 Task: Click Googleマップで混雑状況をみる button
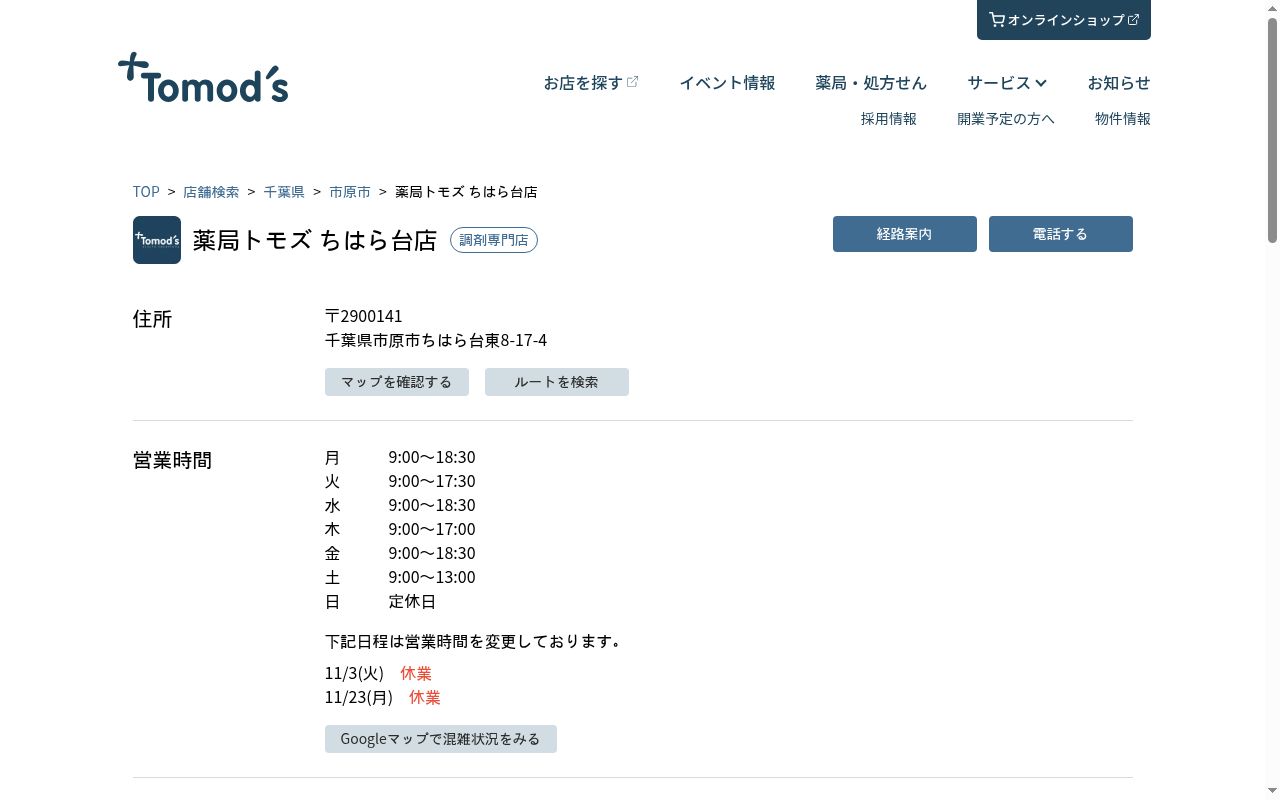[441, 739]
